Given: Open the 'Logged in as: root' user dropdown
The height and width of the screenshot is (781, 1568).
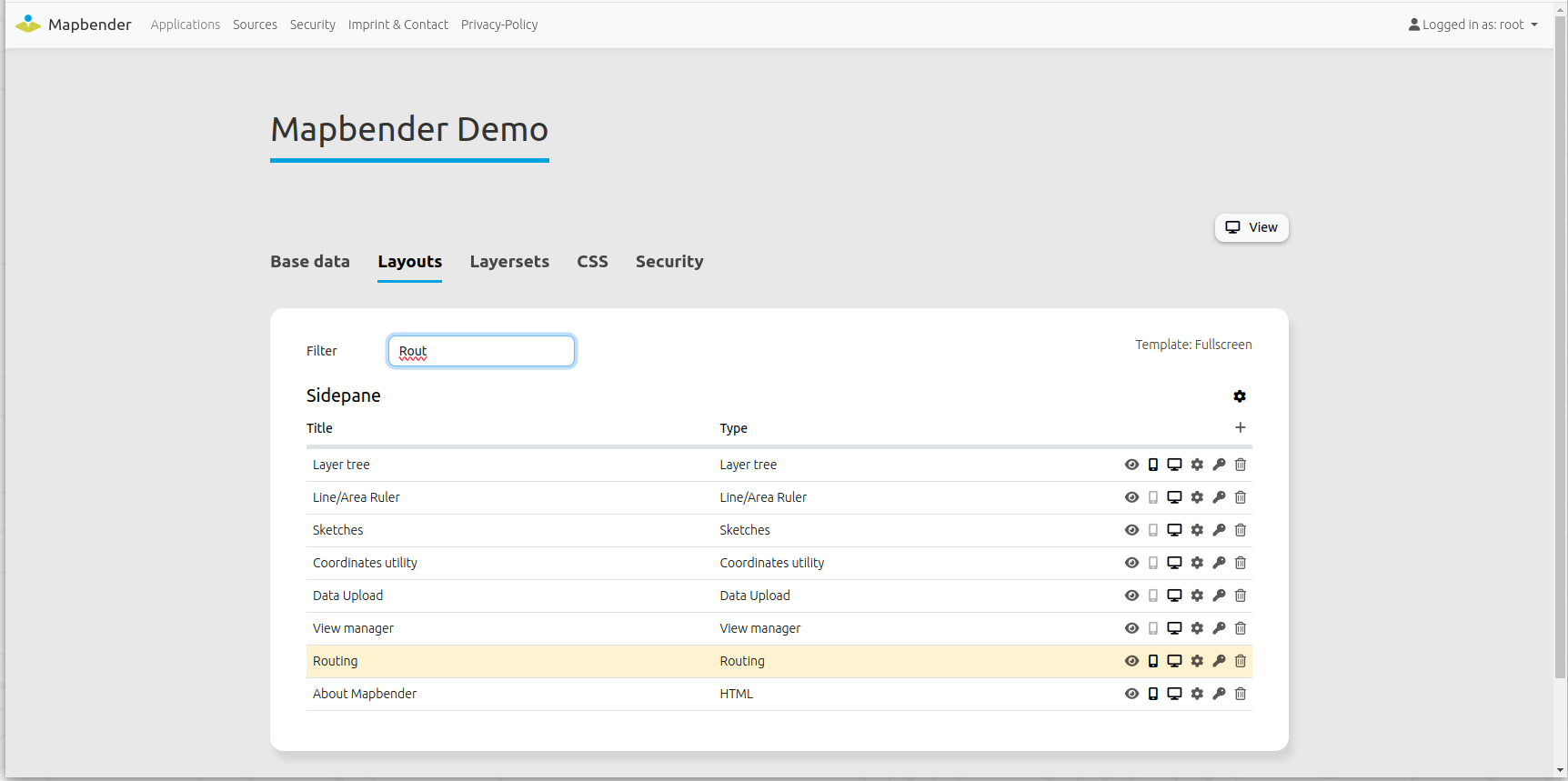Looking at the screenshot, I should [1473, 25].
